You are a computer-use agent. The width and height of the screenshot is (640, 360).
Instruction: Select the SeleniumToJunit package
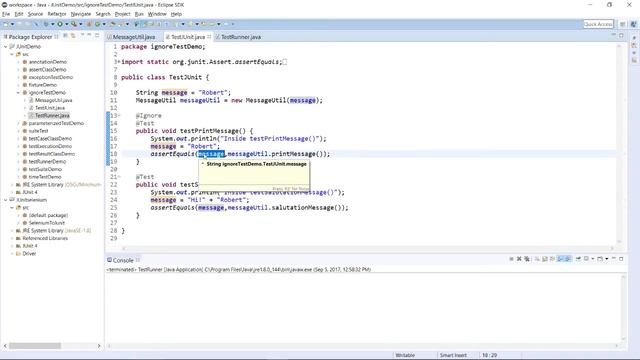coord(47,223)
